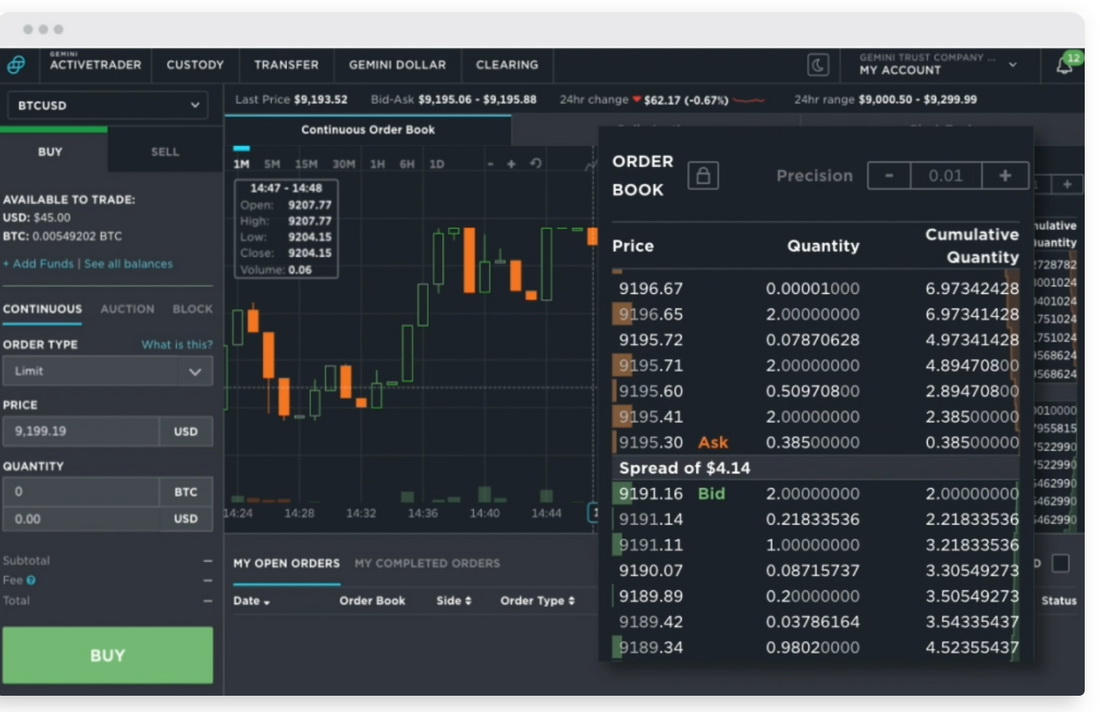Viewport: 1100px width, 712px height.
Task: Open the BTCUSD pair dropdown
Action: click(107, 105)
